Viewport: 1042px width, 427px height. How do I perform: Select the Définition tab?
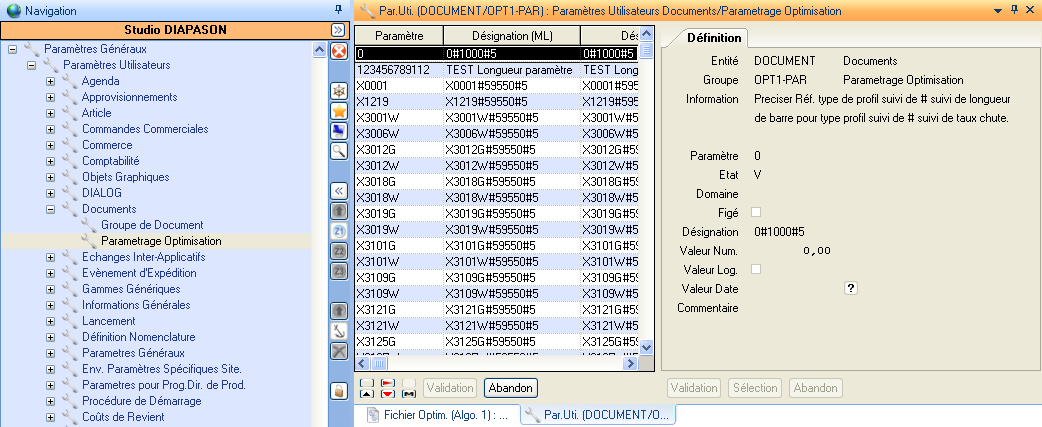coord(714,38)
